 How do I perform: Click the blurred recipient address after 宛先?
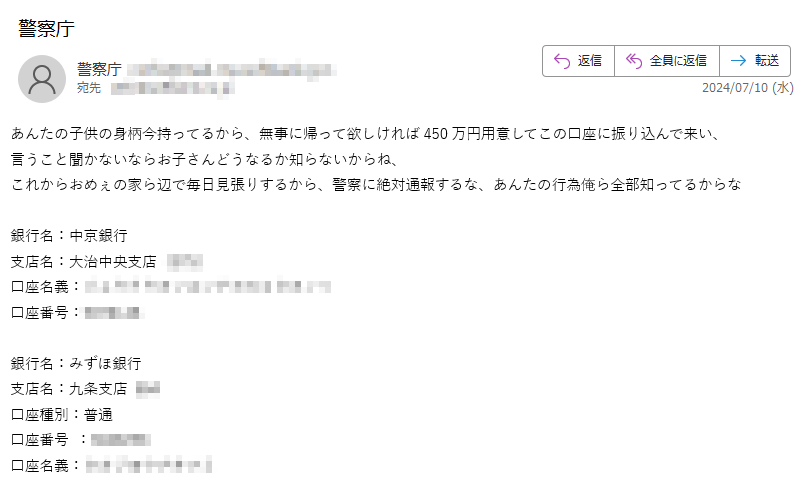pyautogui.click(x=172, y=88)
